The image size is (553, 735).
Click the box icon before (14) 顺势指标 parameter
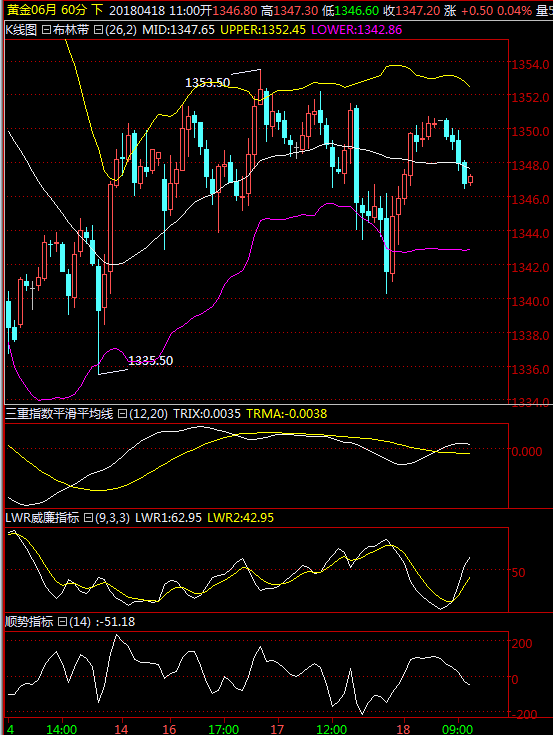62,622
